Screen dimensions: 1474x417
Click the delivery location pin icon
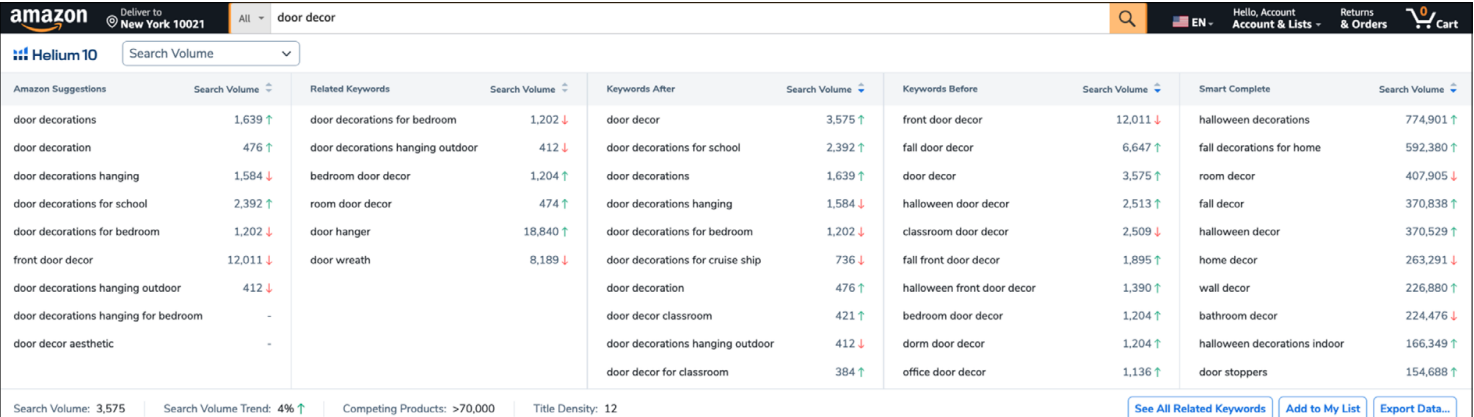112,20
